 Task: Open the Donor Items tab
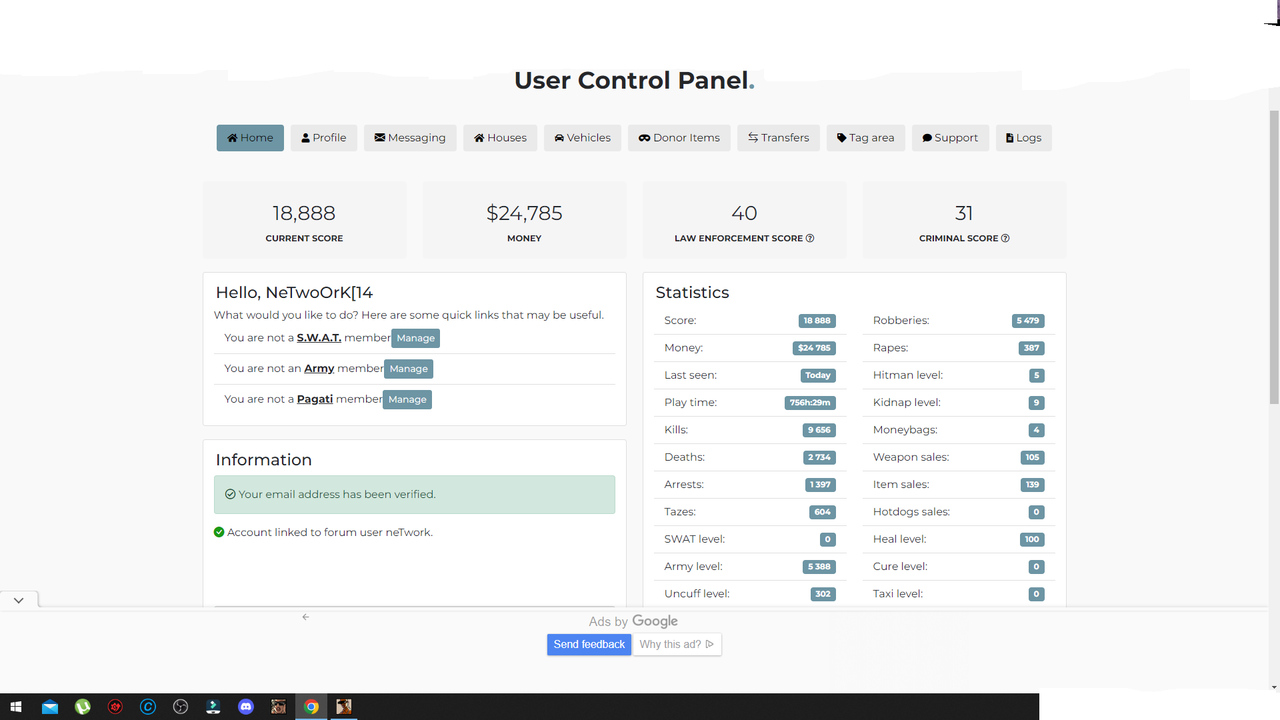[x=679, y=138]
